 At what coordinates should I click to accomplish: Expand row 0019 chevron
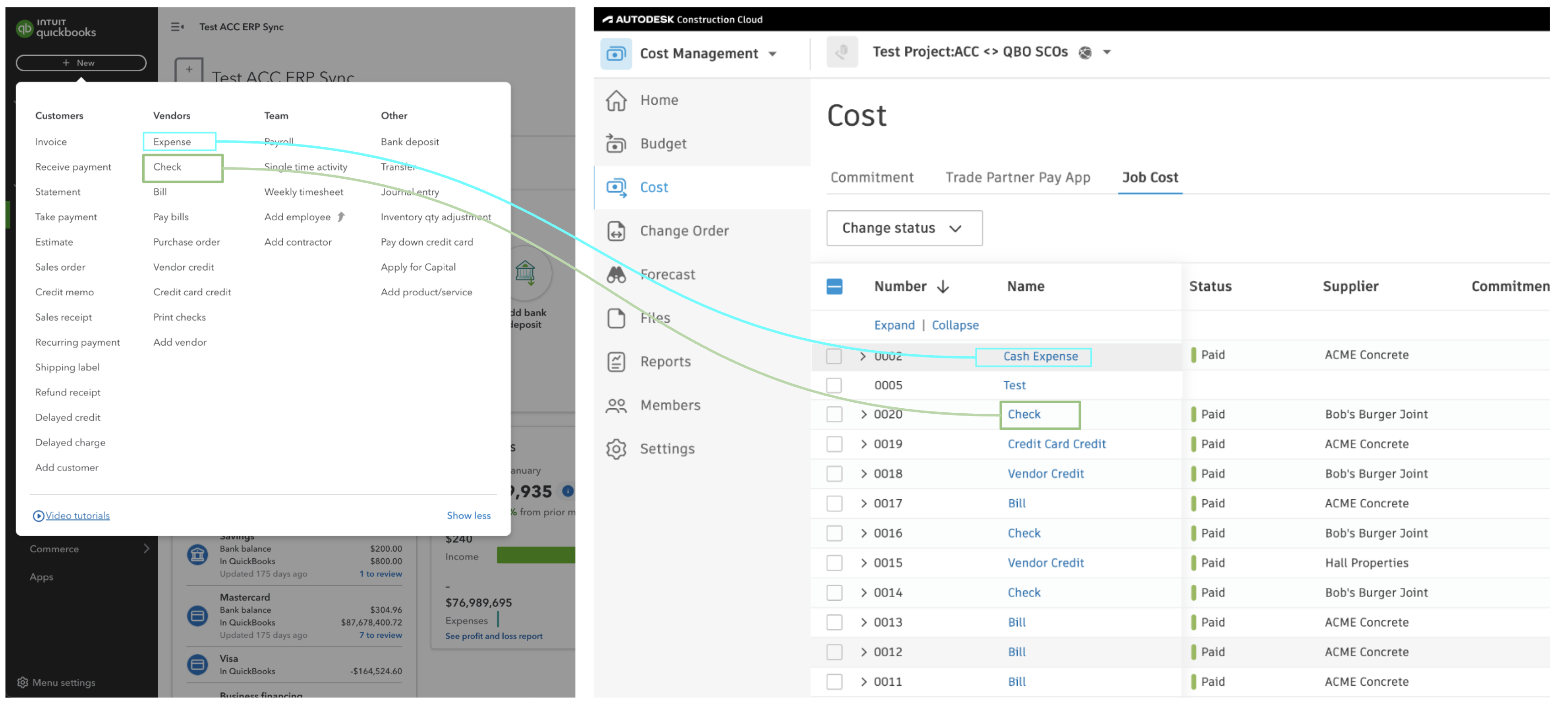pos(863,444)
